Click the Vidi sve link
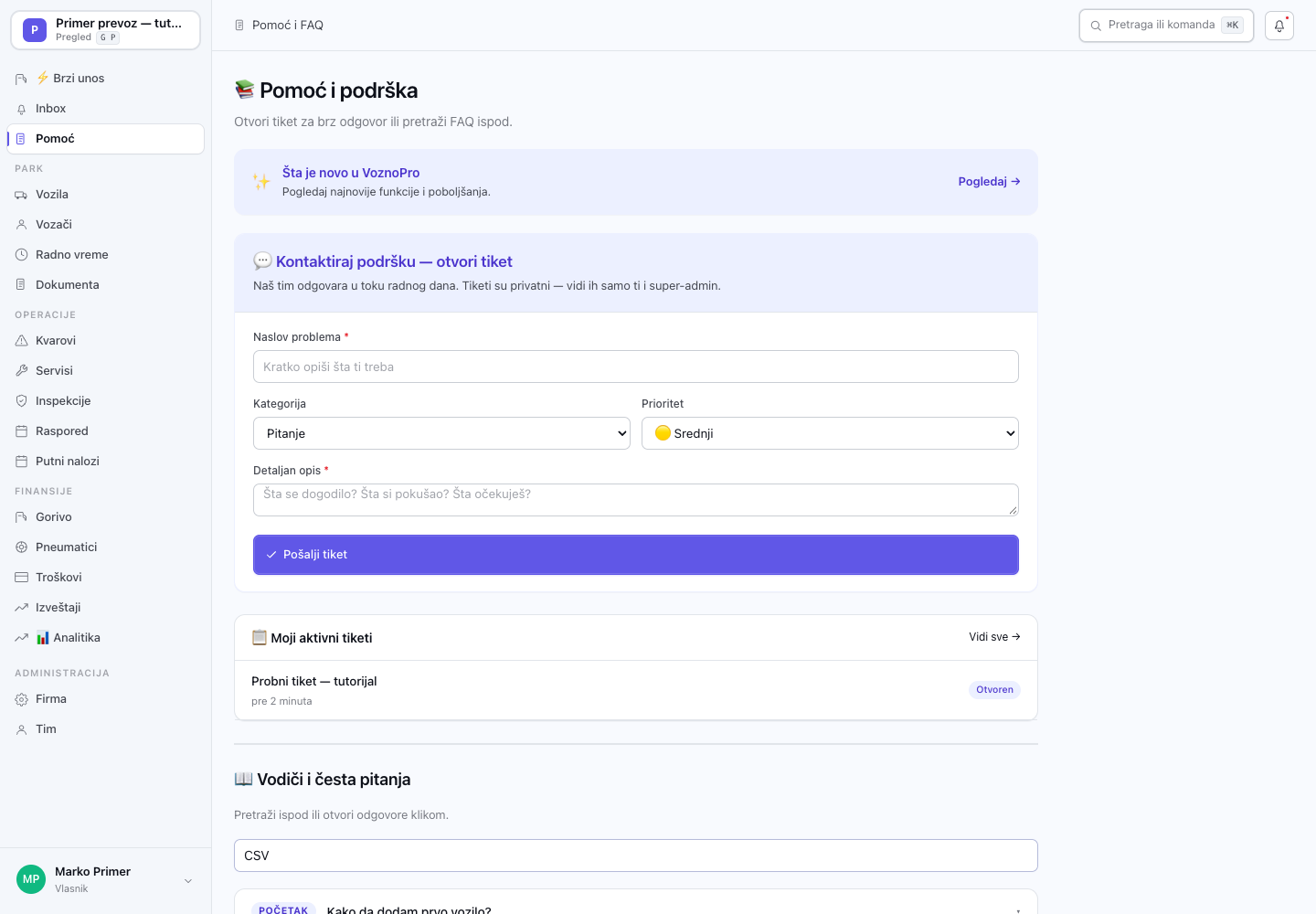The width and height of the screenshot is (1316, 914). coord(994,637)
